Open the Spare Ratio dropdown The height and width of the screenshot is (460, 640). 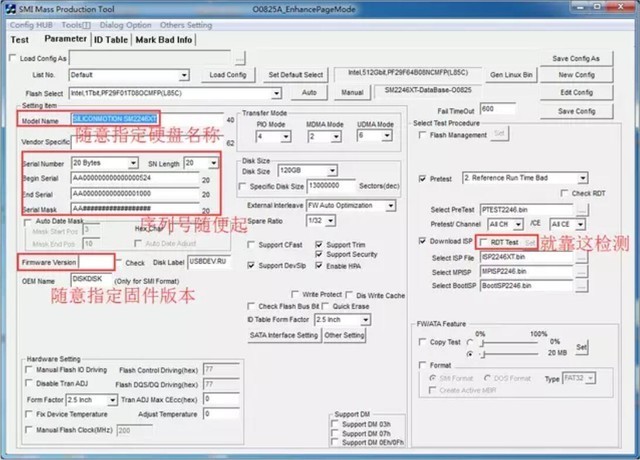tap(331, 221)
